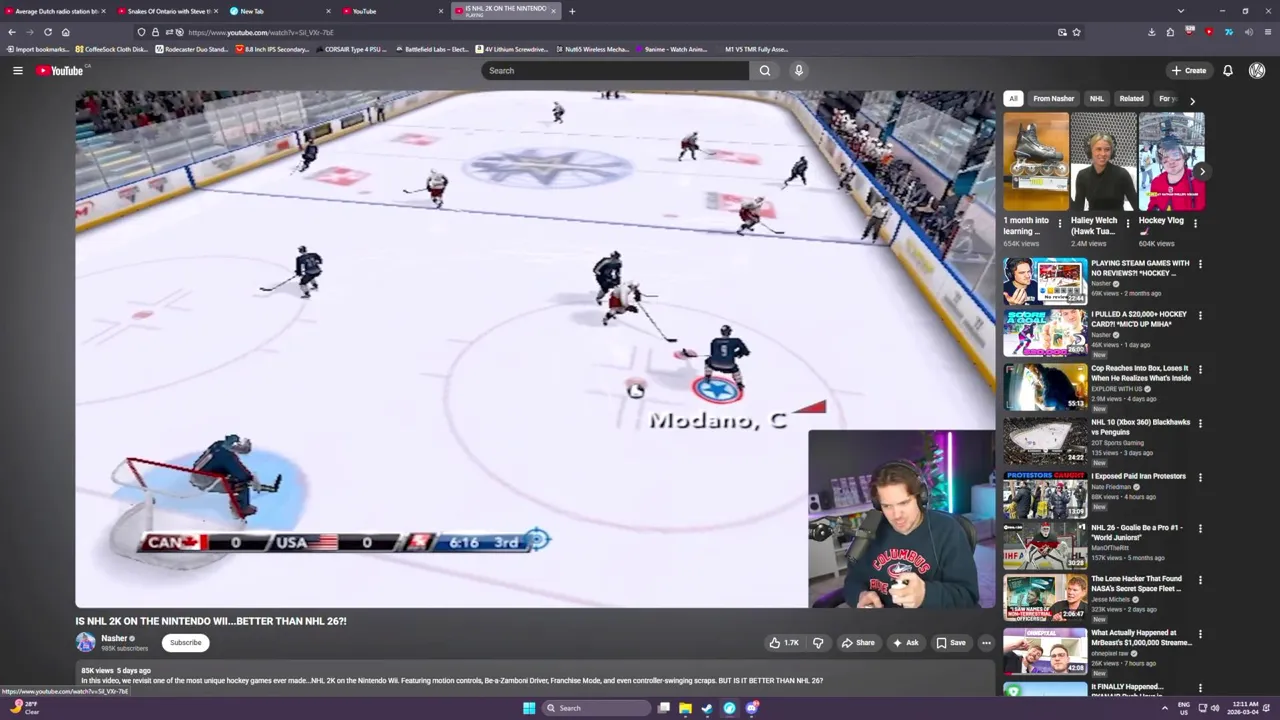Switch to Snakes Of Ontario tab
Viewport: 1280px width, 720px height.
coord(167,11)
